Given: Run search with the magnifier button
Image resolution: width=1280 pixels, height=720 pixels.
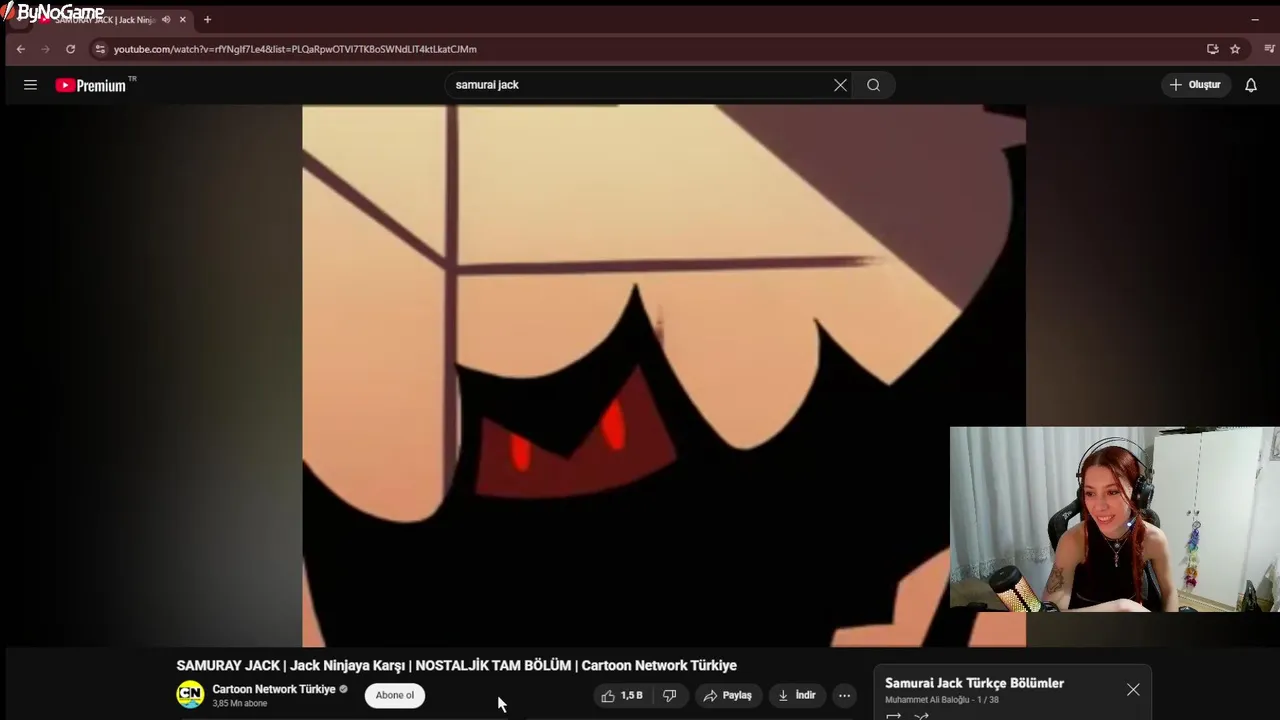Looking at the screenshot, I should (873, 85).
